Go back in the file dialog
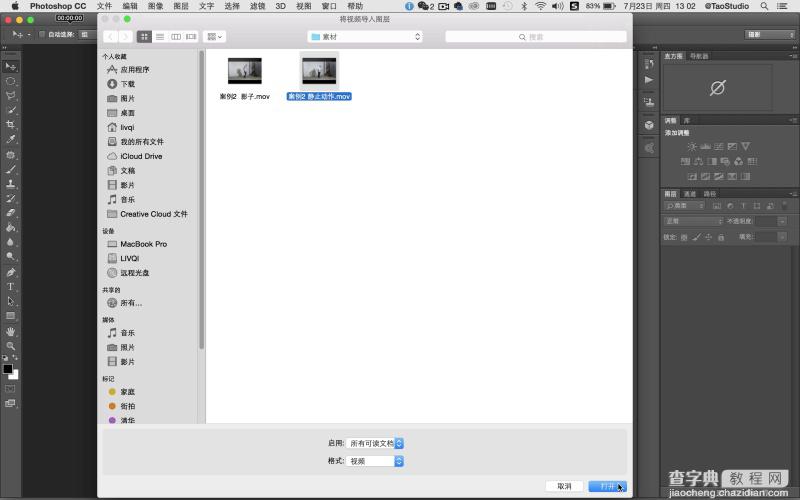The width and height of the screenshot is (800, 500). 110,37
